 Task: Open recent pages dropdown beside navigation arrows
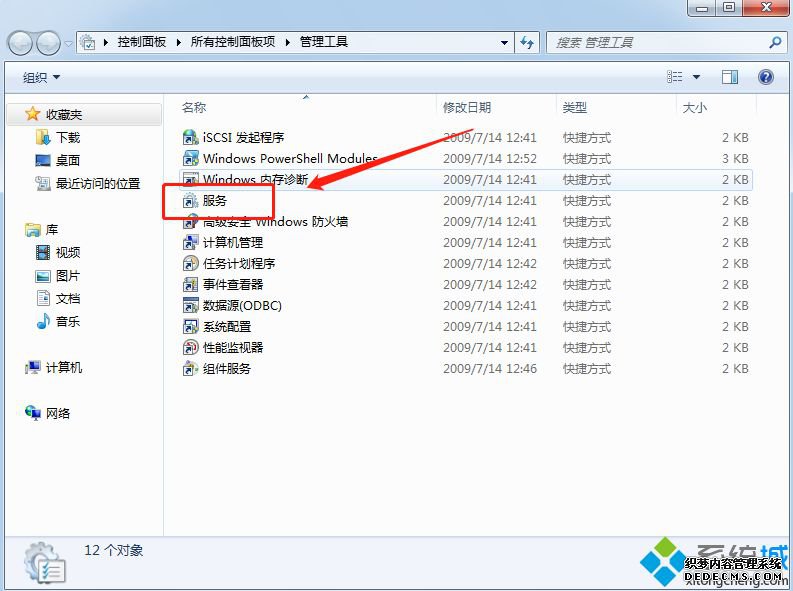pos(68,43)
